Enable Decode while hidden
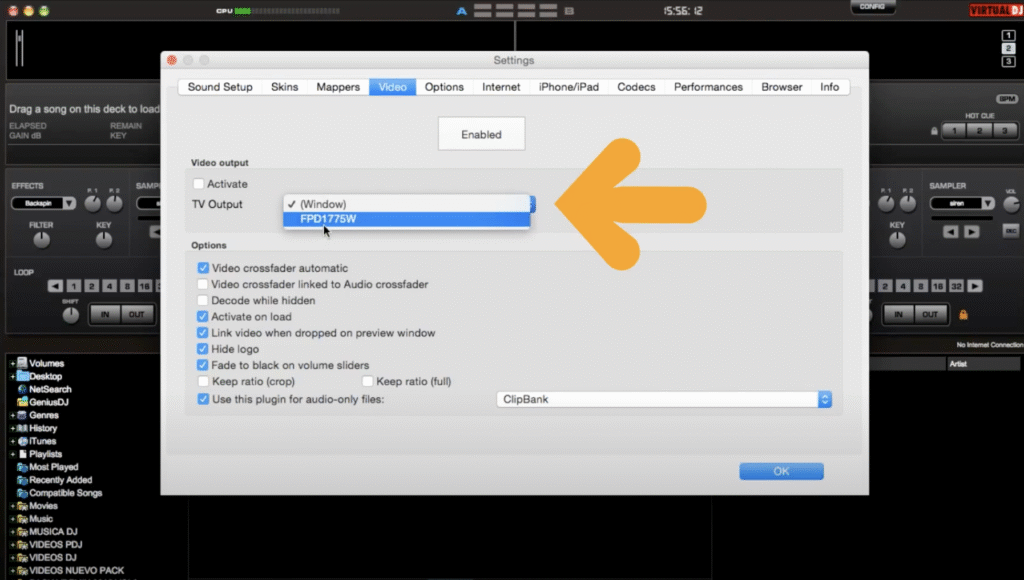 coord(203,300)
